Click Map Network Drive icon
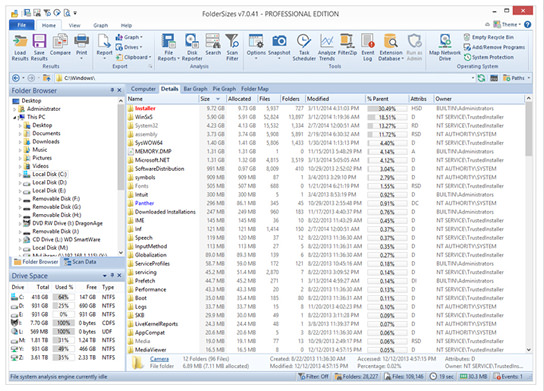Viewport: 544px width, 391px height. tap(445, 48)
